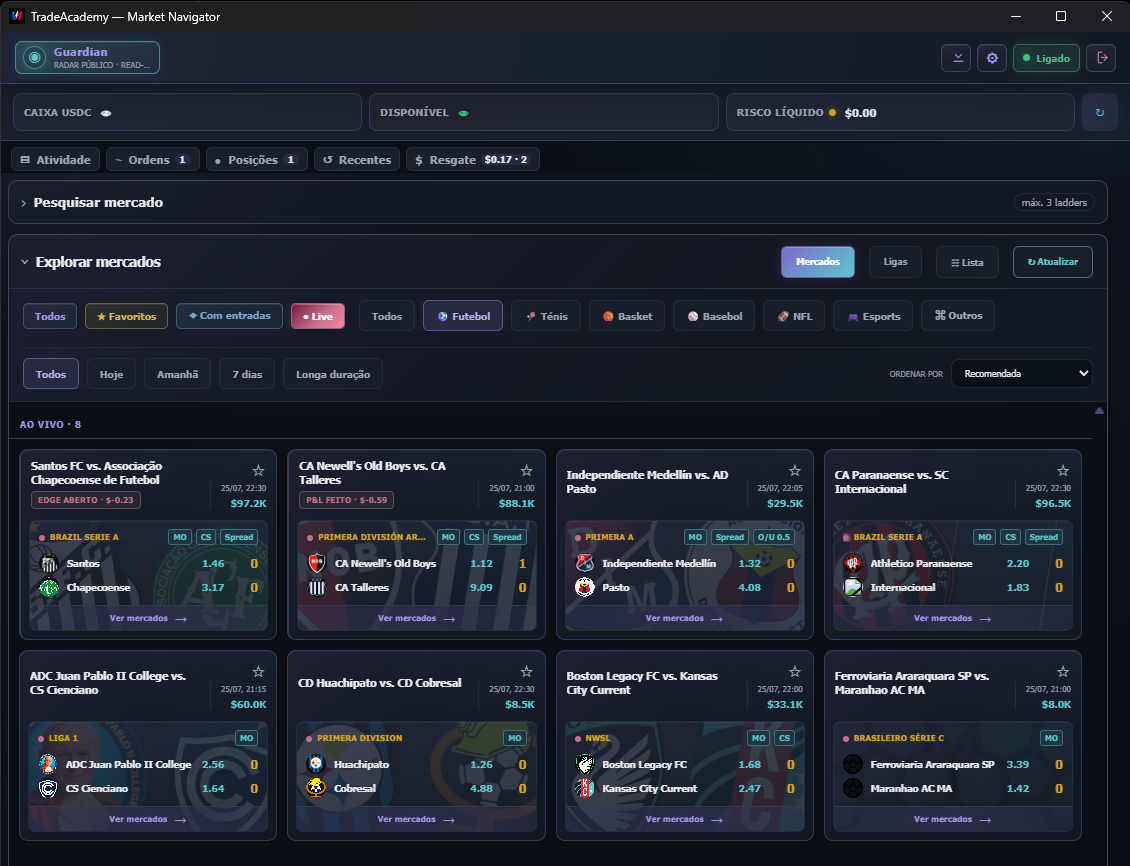Select the Ténis sport filter
Viewport: 1130px width, 866px height.
click(546, 316)
